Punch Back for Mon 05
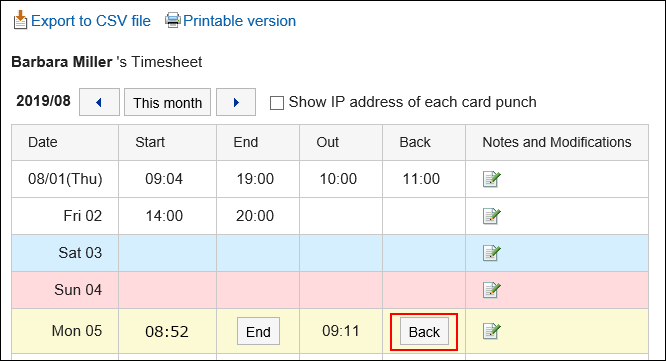The image size is (666, 361). (x=424, y=331)
